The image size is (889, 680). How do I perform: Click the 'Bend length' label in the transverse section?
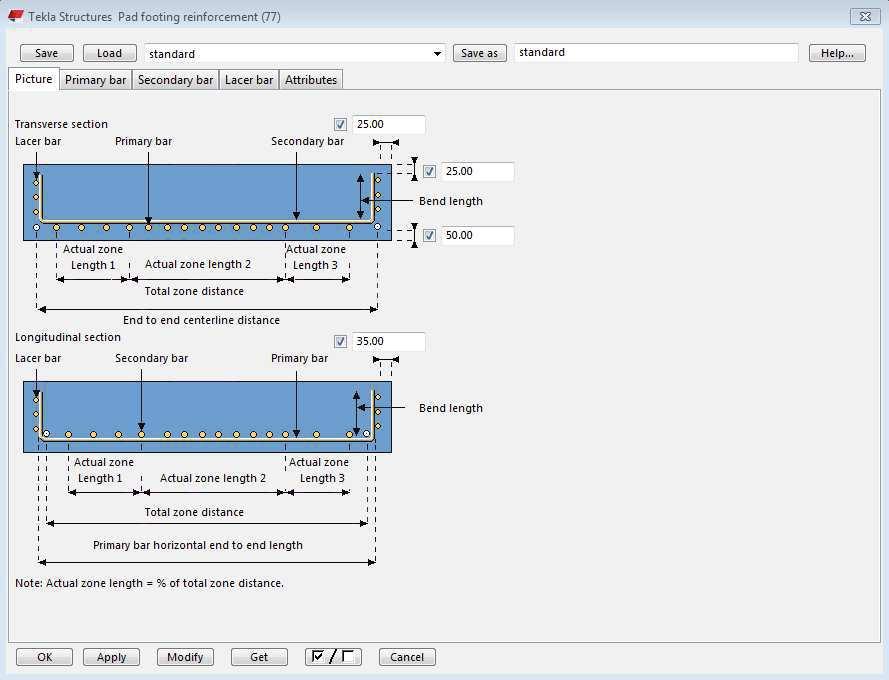click(451, 201)
